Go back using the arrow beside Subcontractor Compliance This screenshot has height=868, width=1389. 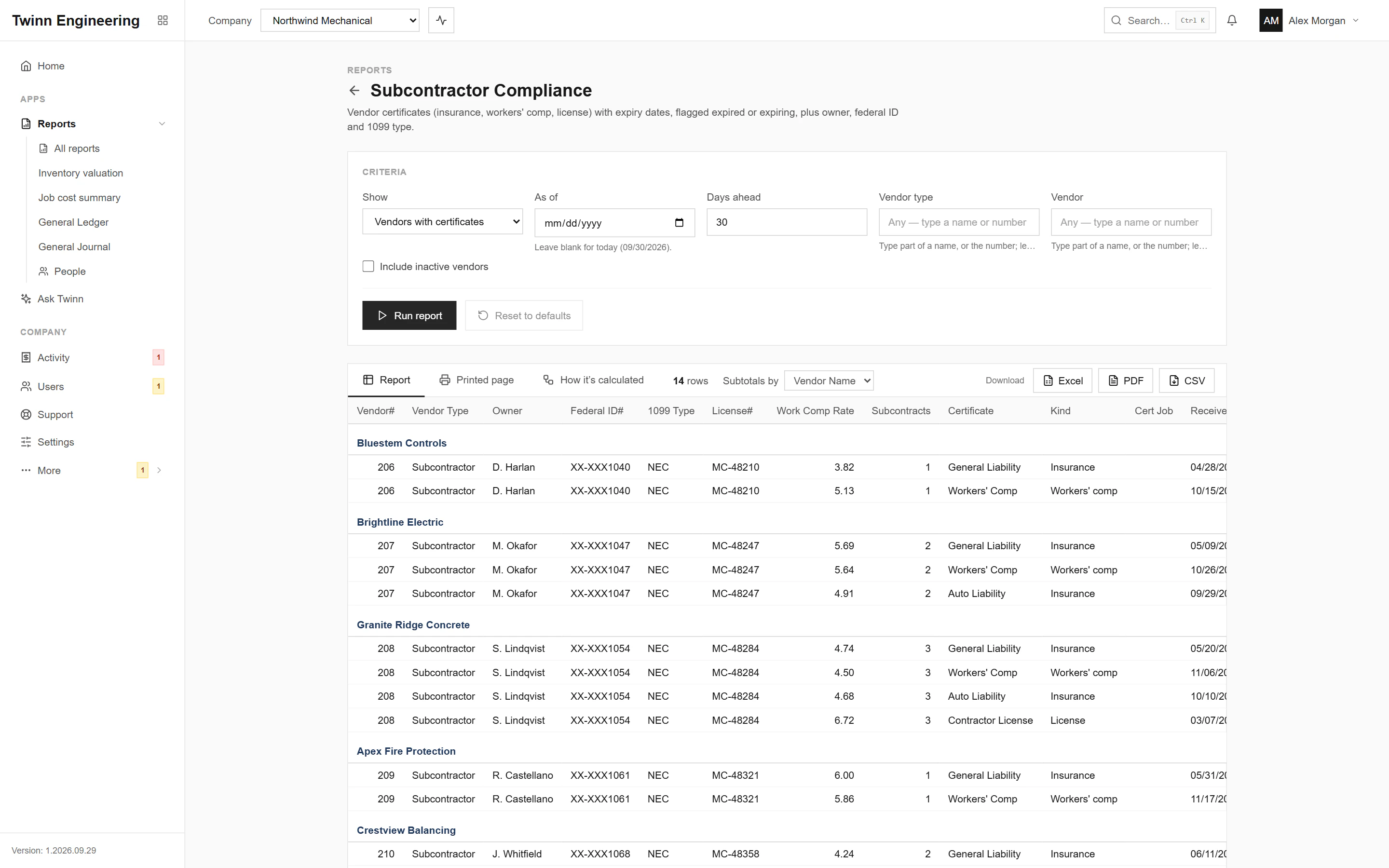pos(354,90)
